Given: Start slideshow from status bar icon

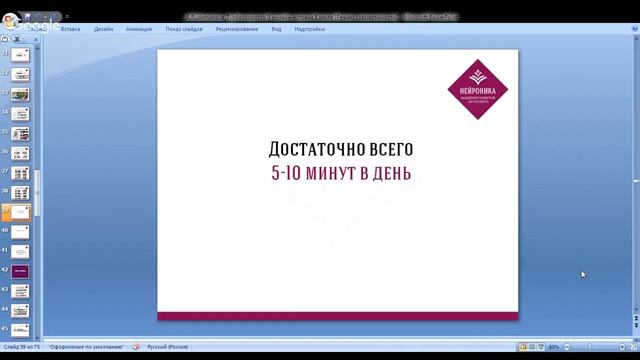Looking at the screenshot, I should point(541,347).
